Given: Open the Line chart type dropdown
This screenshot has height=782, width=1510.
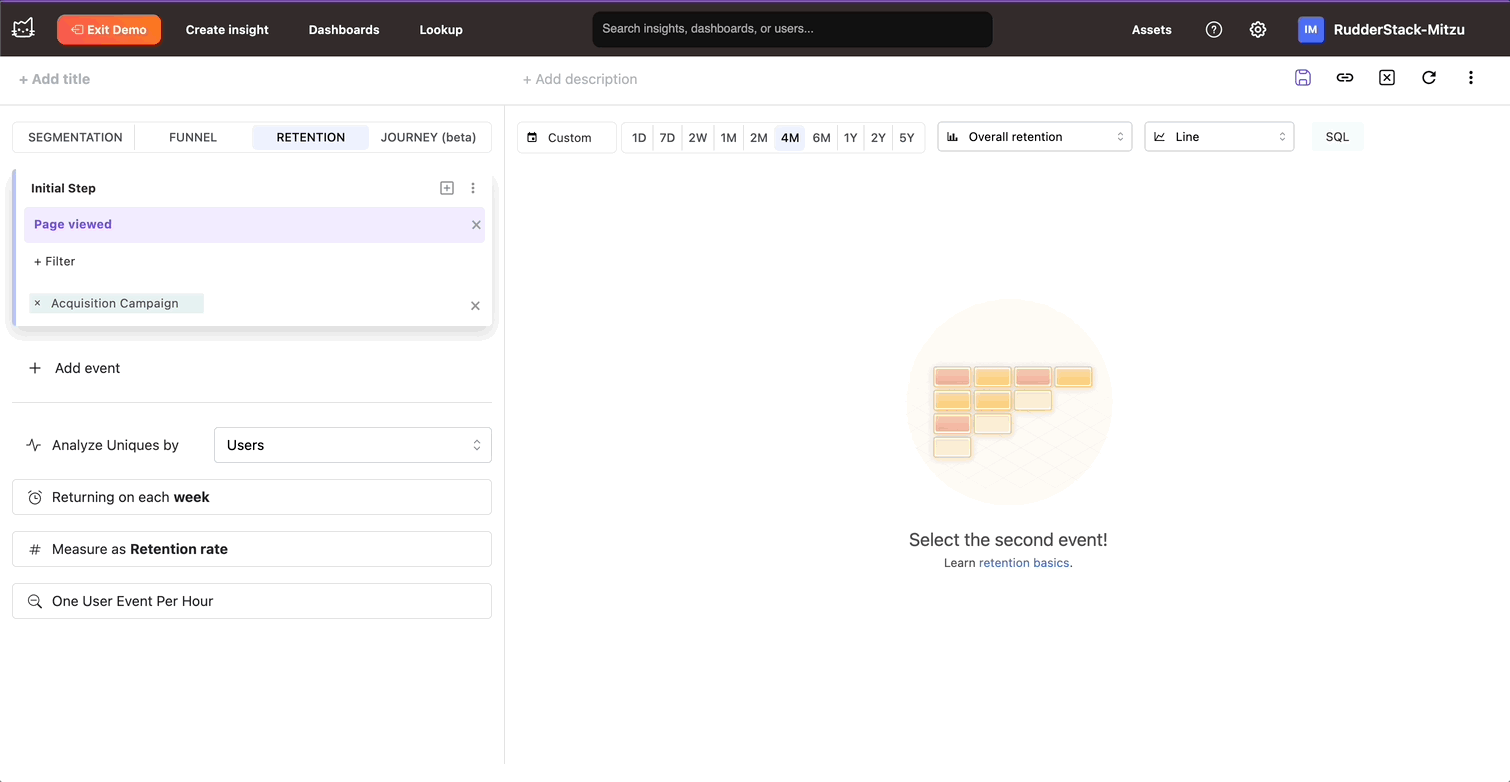Looking at the screenshot, I should point(1218,137).
